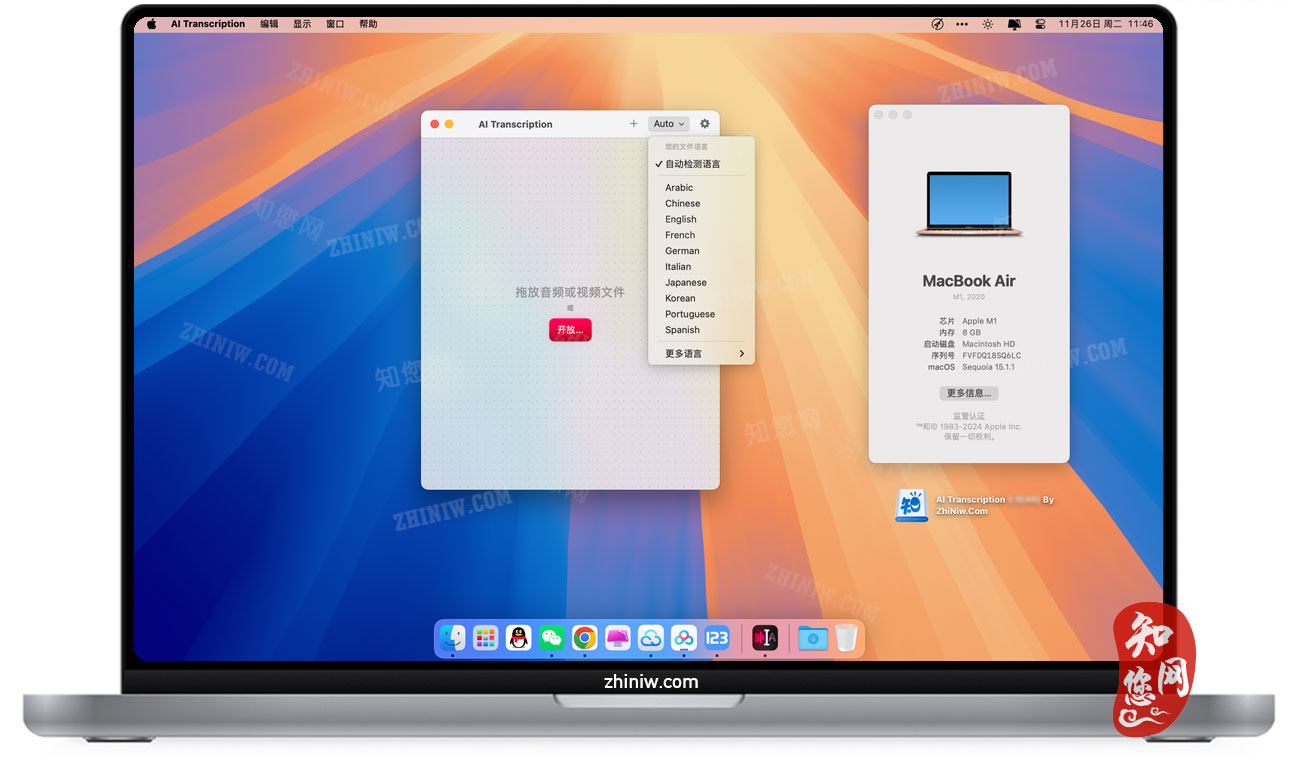Open the 帮助 menu

point(368,24)
